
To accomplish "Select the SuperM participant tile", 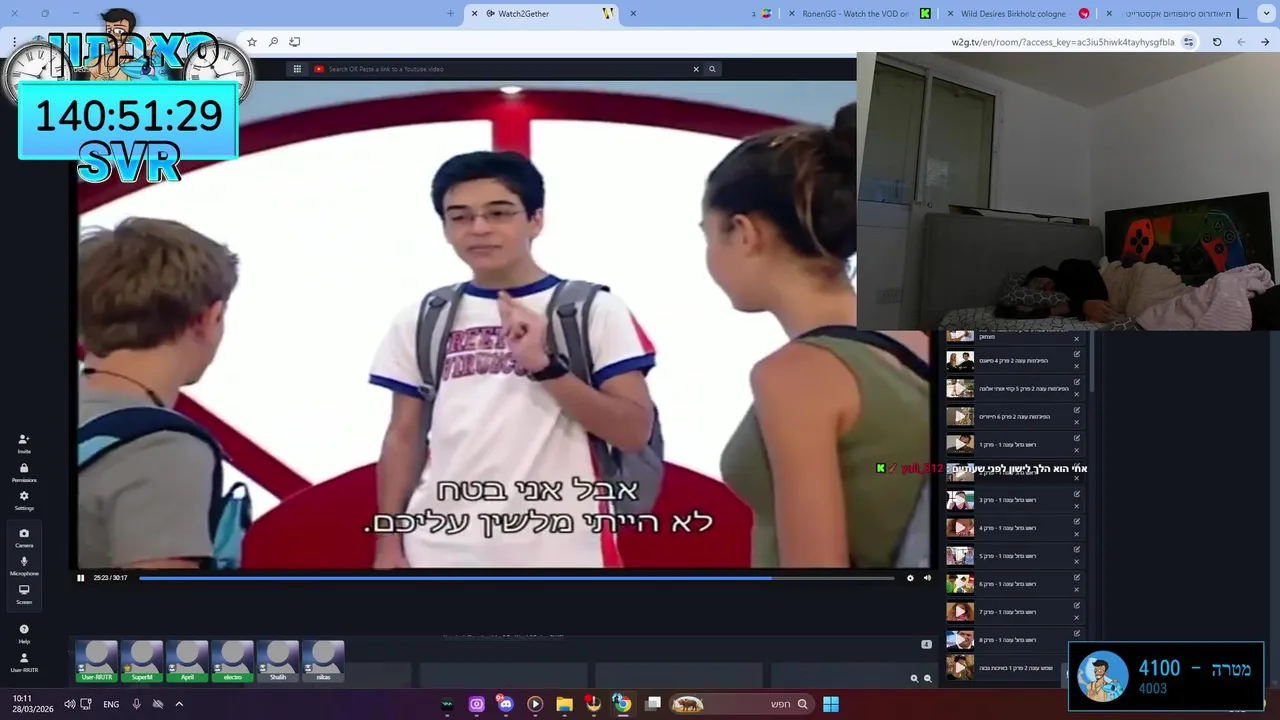I will tap(142, 662).
